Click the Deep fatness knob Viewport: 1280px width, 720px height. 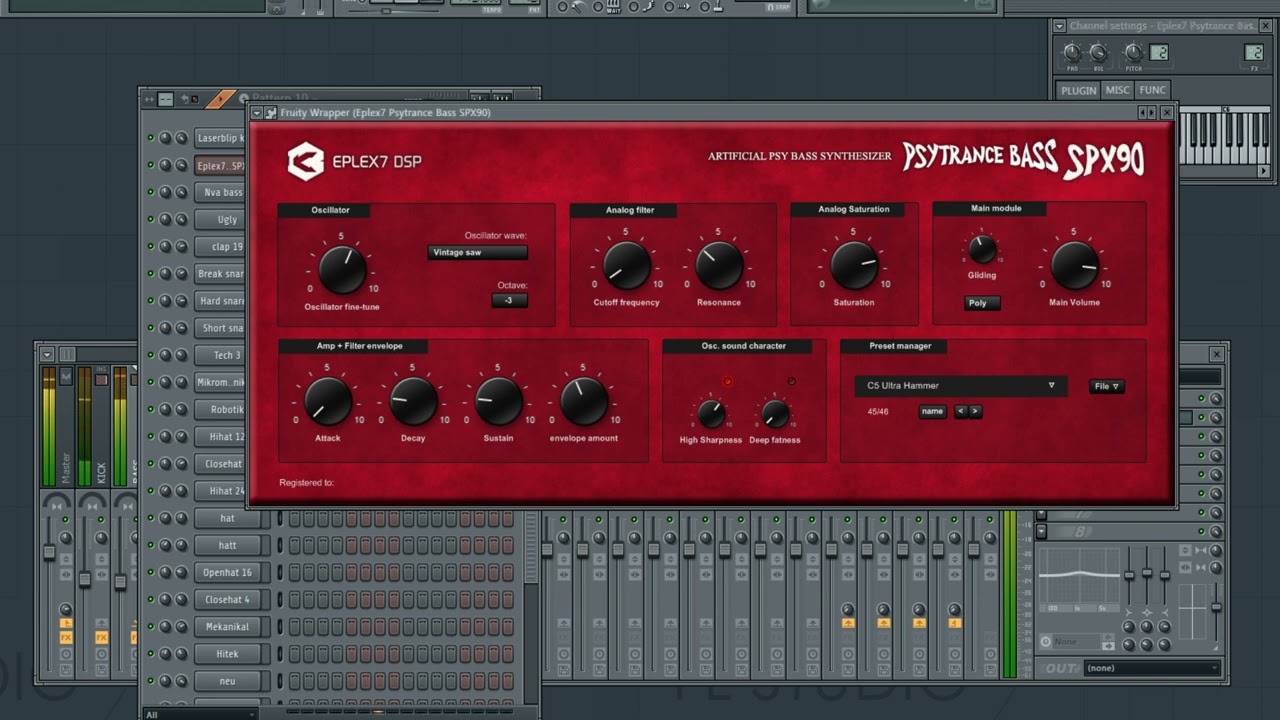(x=775, y=413)
